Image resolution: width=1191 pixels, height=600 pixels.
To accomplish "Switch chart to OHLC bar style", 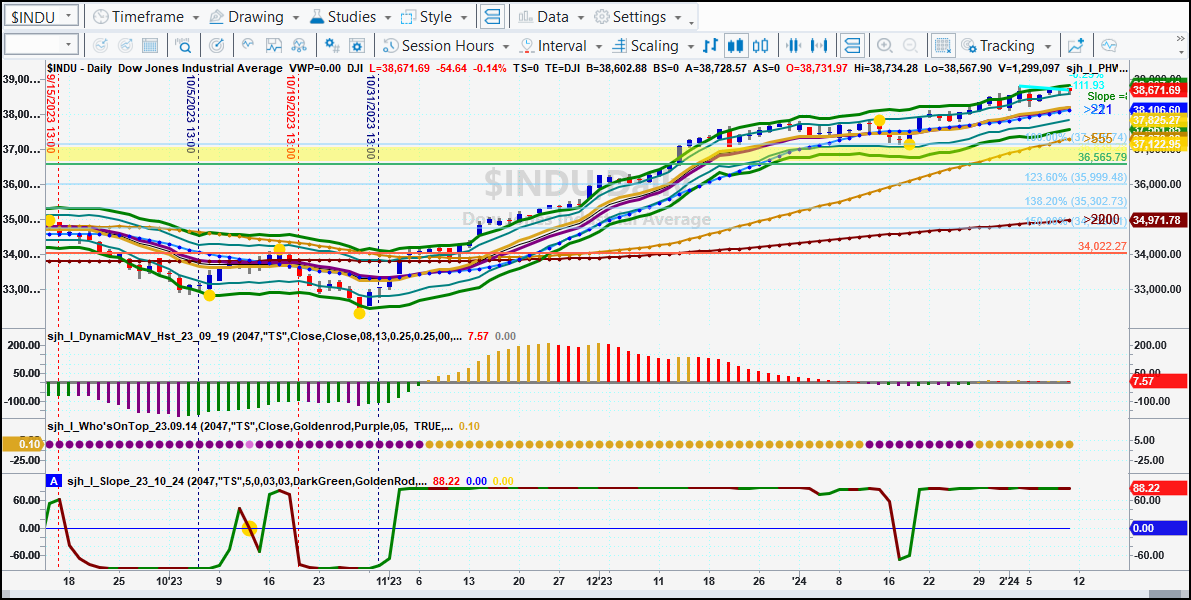I will [711, 46].
